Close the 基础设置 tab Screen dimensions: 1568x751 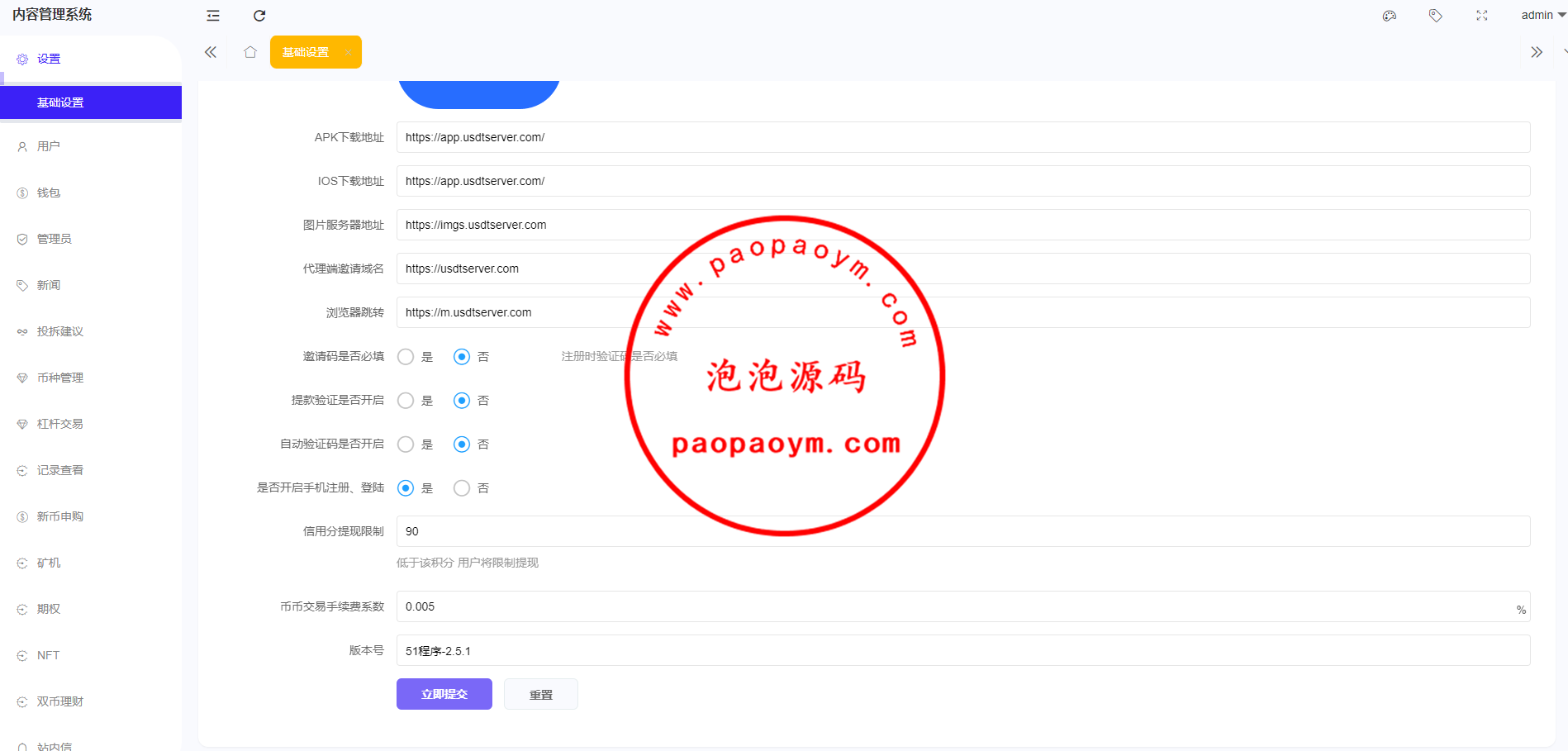348,53
